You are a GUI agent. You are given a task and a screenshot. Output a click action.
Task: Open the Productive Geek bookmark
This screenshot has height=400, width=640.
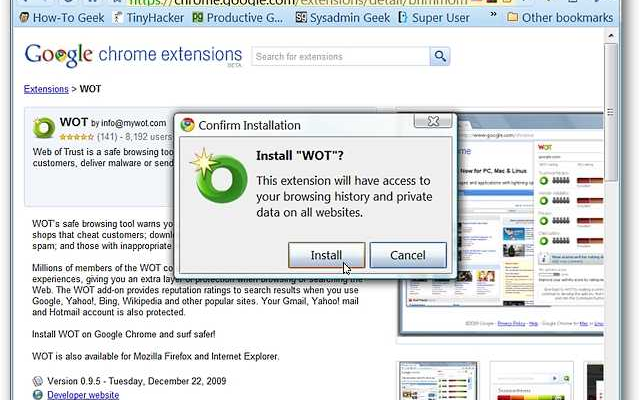(x=236, y=17)
